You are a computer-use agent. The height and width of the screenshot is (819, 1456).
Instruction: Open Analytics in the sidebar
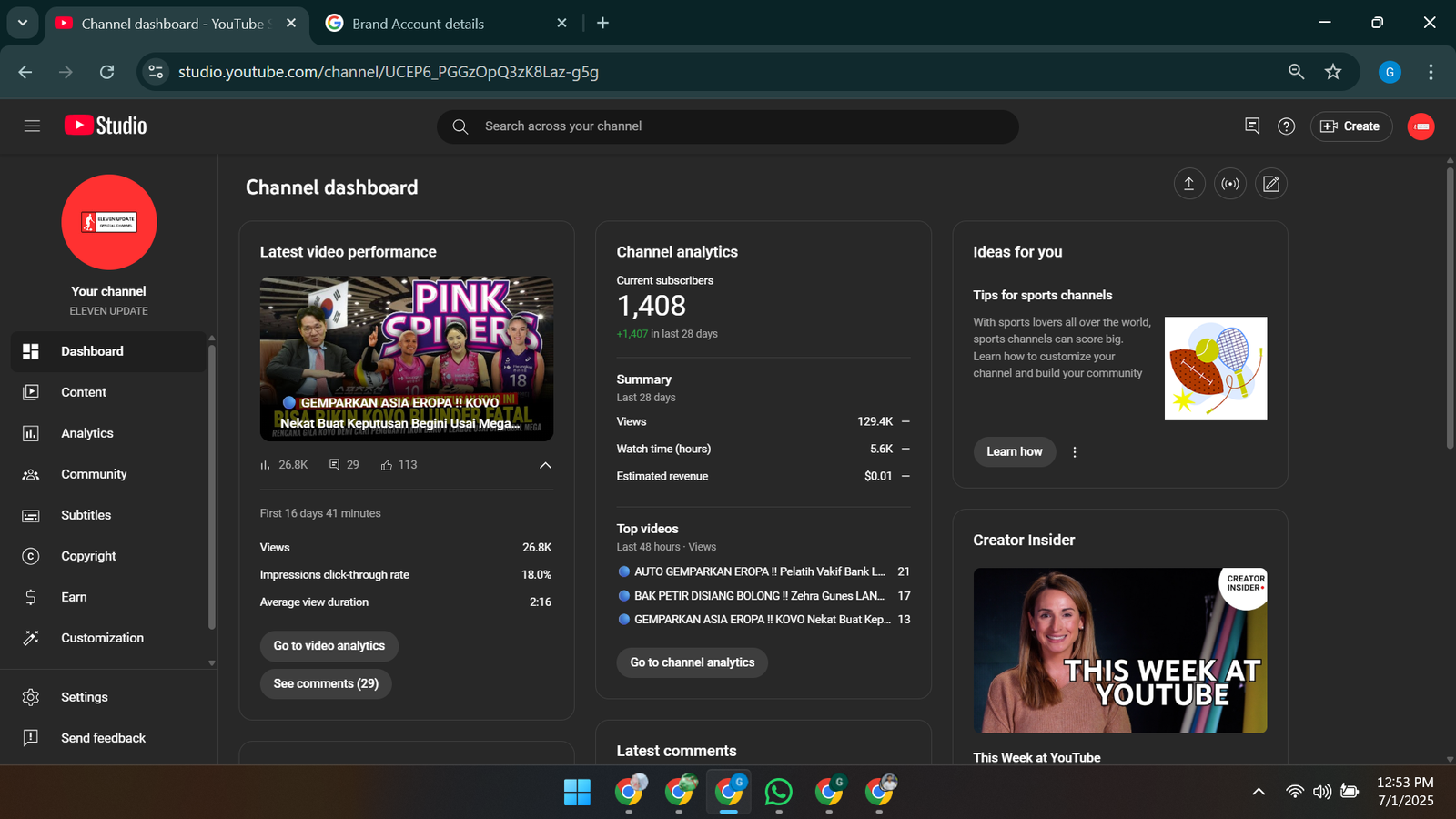(108, 433)
